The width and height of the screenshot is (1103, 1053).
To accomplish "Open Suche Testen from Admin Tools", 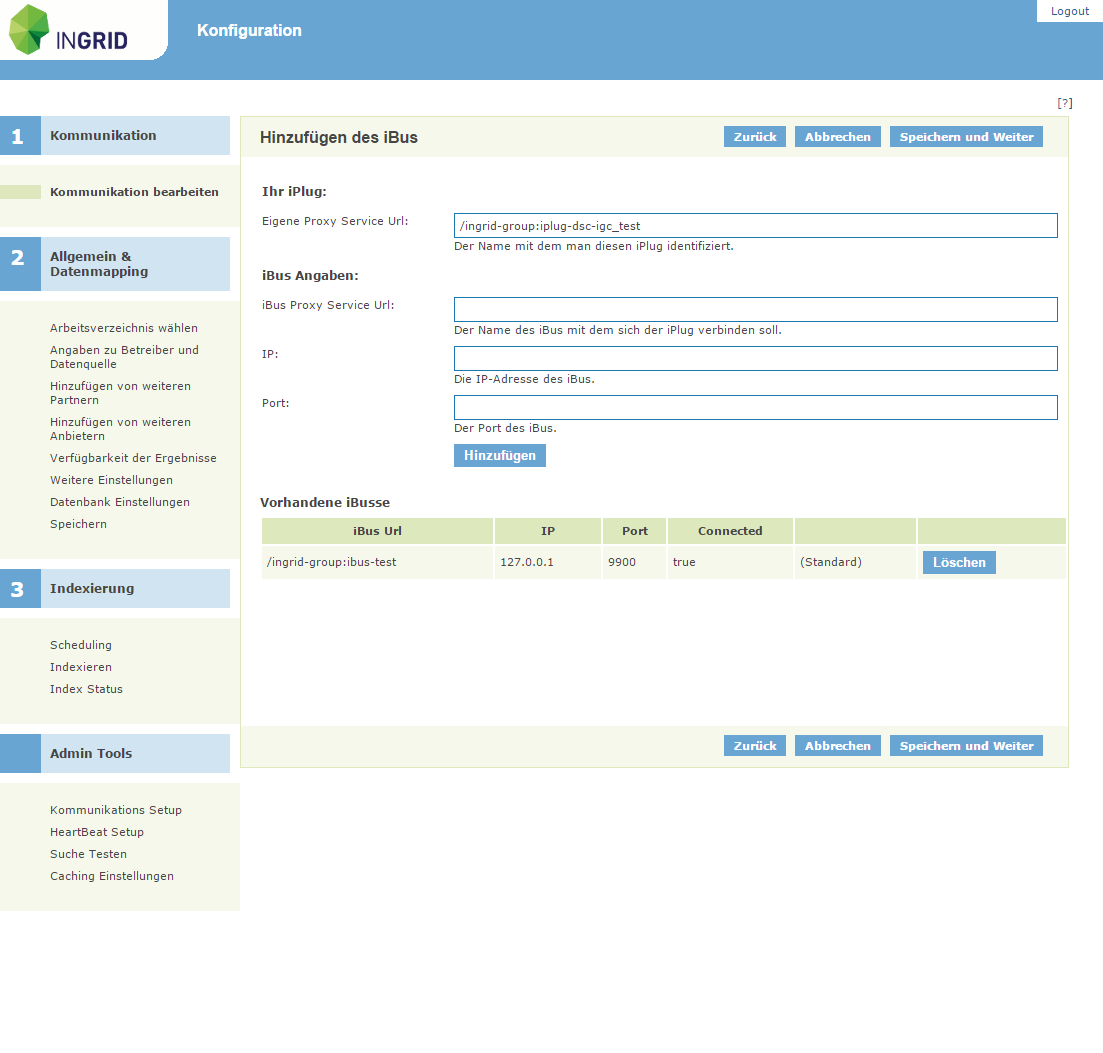I will pyautogui.click(x=88, y=854).
